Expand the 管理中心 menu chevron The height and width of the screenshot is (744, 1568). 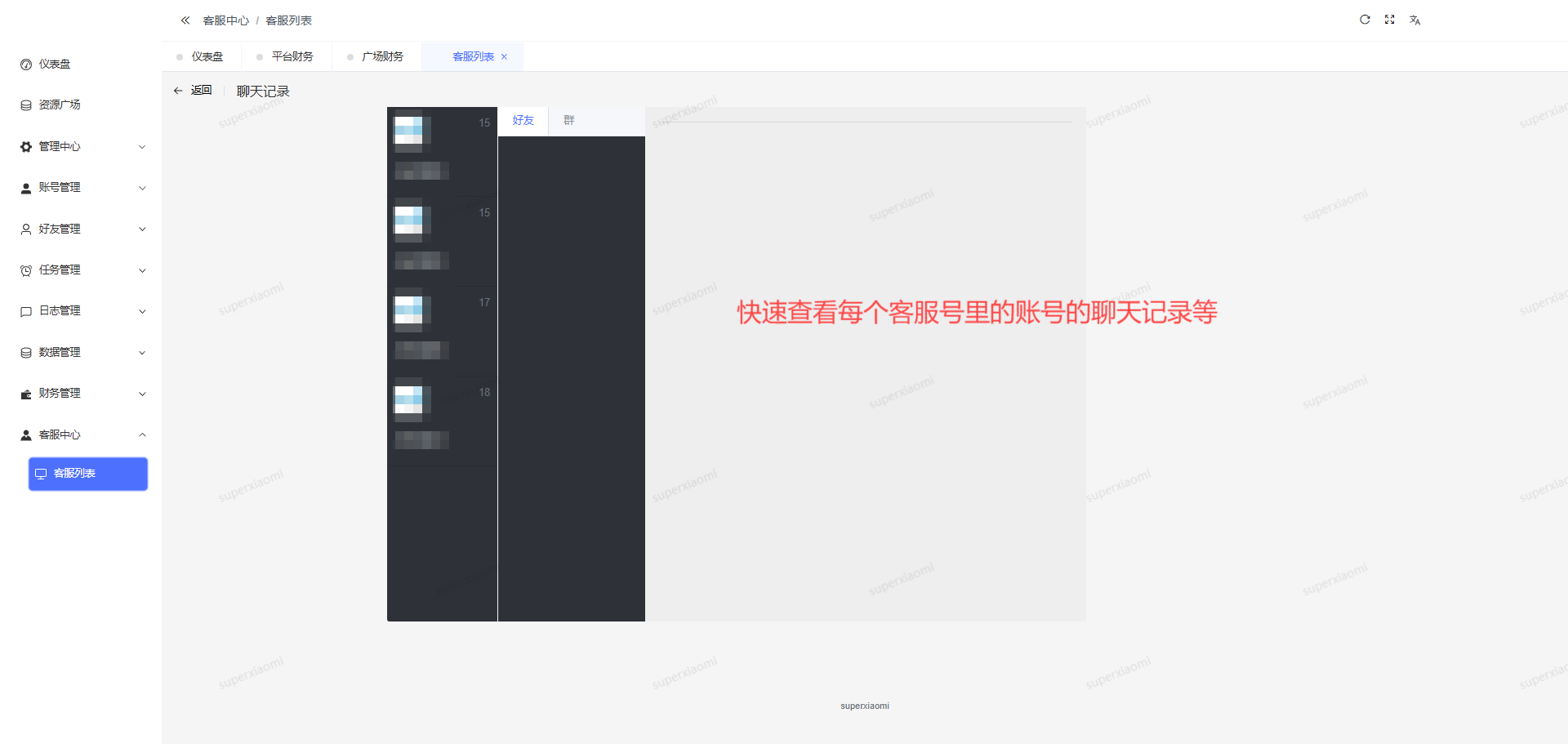(x=142, y=147)
